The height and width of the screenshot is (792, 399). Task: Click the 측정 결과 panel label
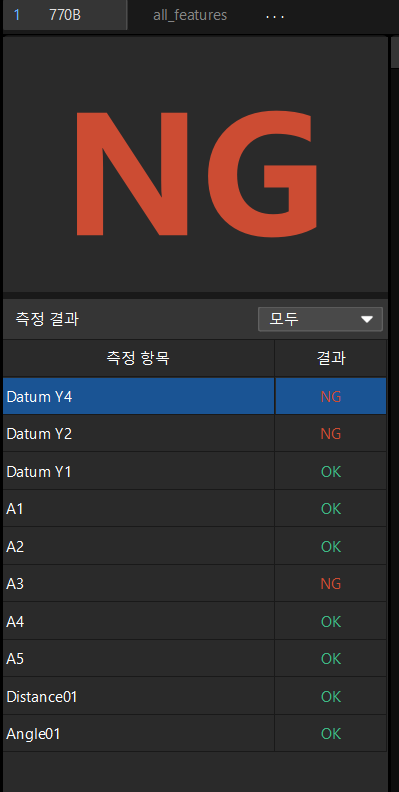(47, 319)
